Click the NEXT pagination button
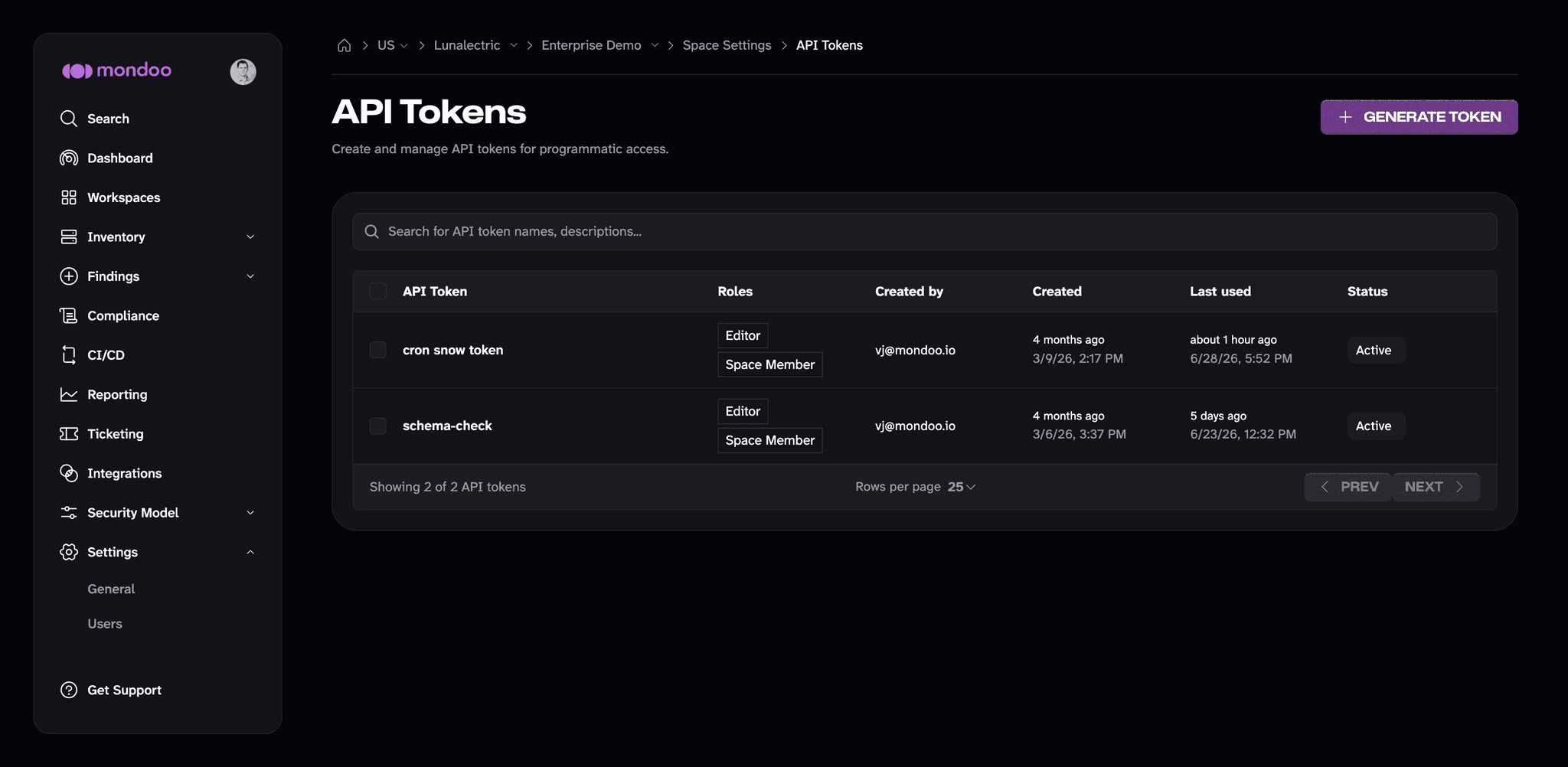 click(x=1436, y=487)
